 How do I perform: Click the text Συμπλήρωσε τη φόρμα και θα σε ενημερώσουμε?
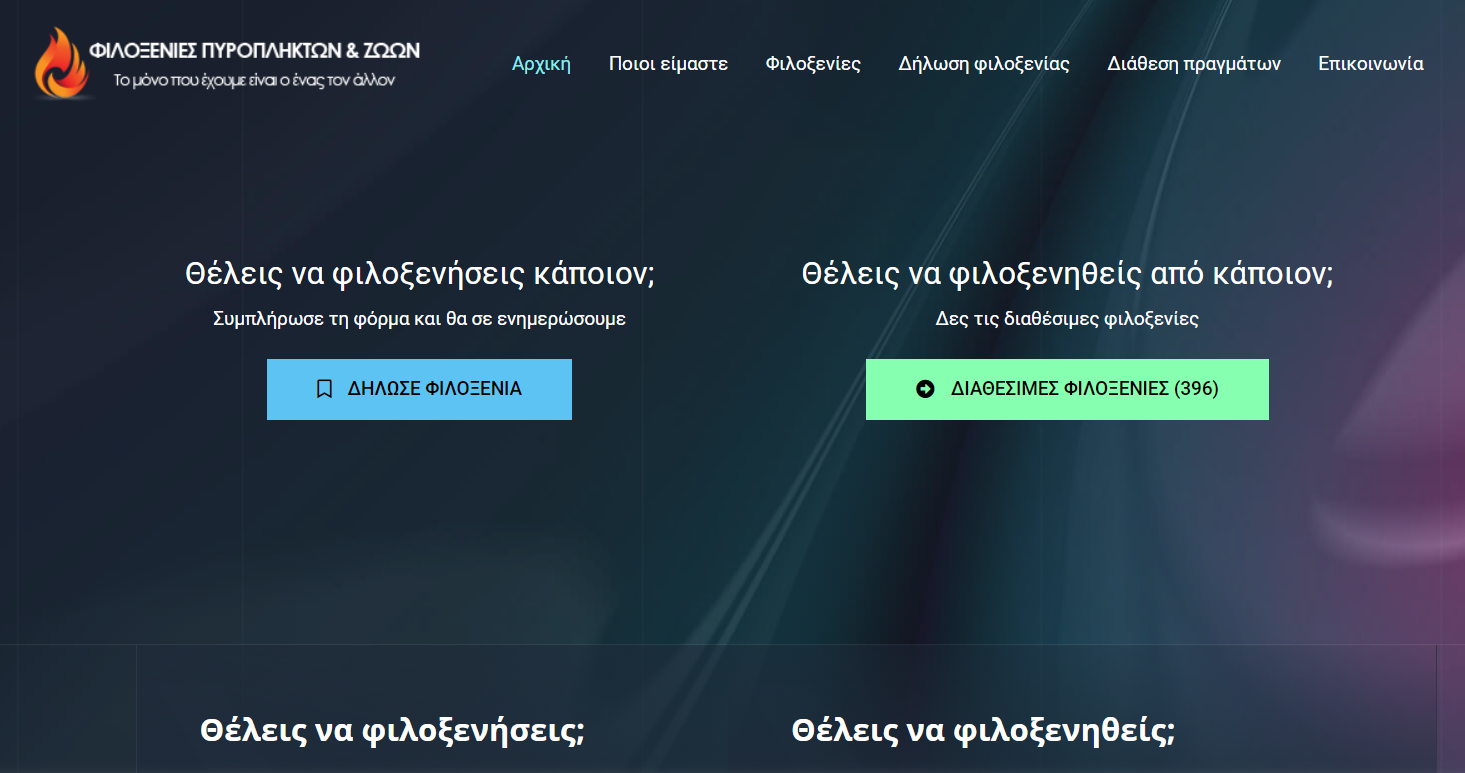coord(420,320)
